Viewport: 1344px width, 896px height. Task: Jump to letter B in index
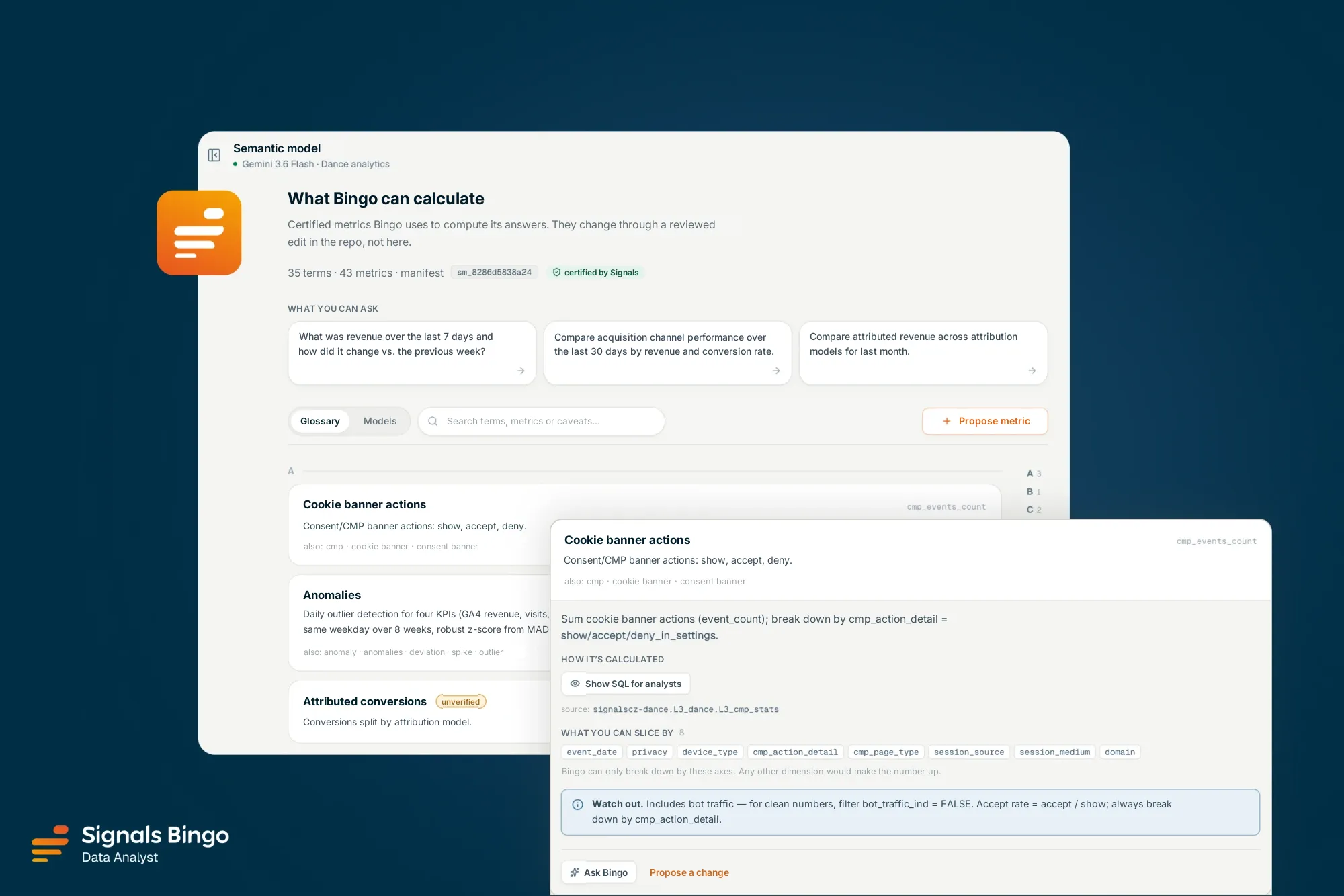tap(1034, 492)
